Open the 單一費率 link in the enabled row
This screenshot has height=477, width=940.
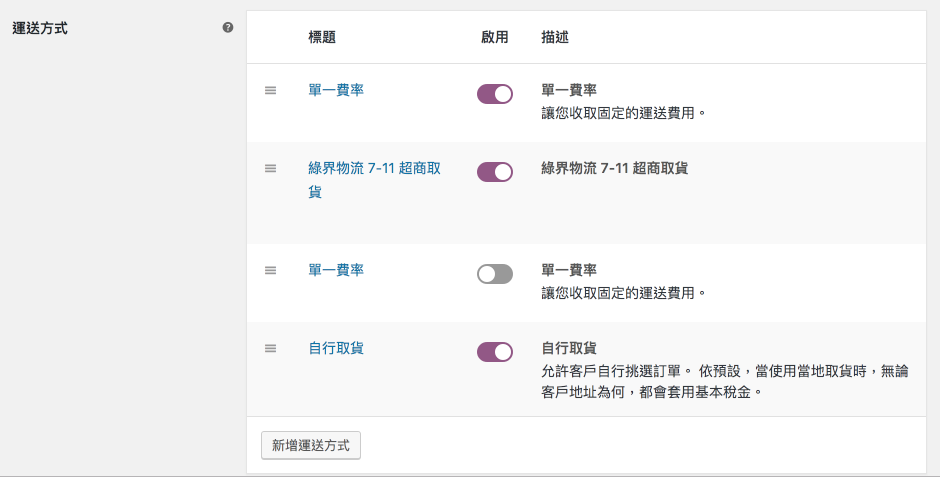point(336,90)
